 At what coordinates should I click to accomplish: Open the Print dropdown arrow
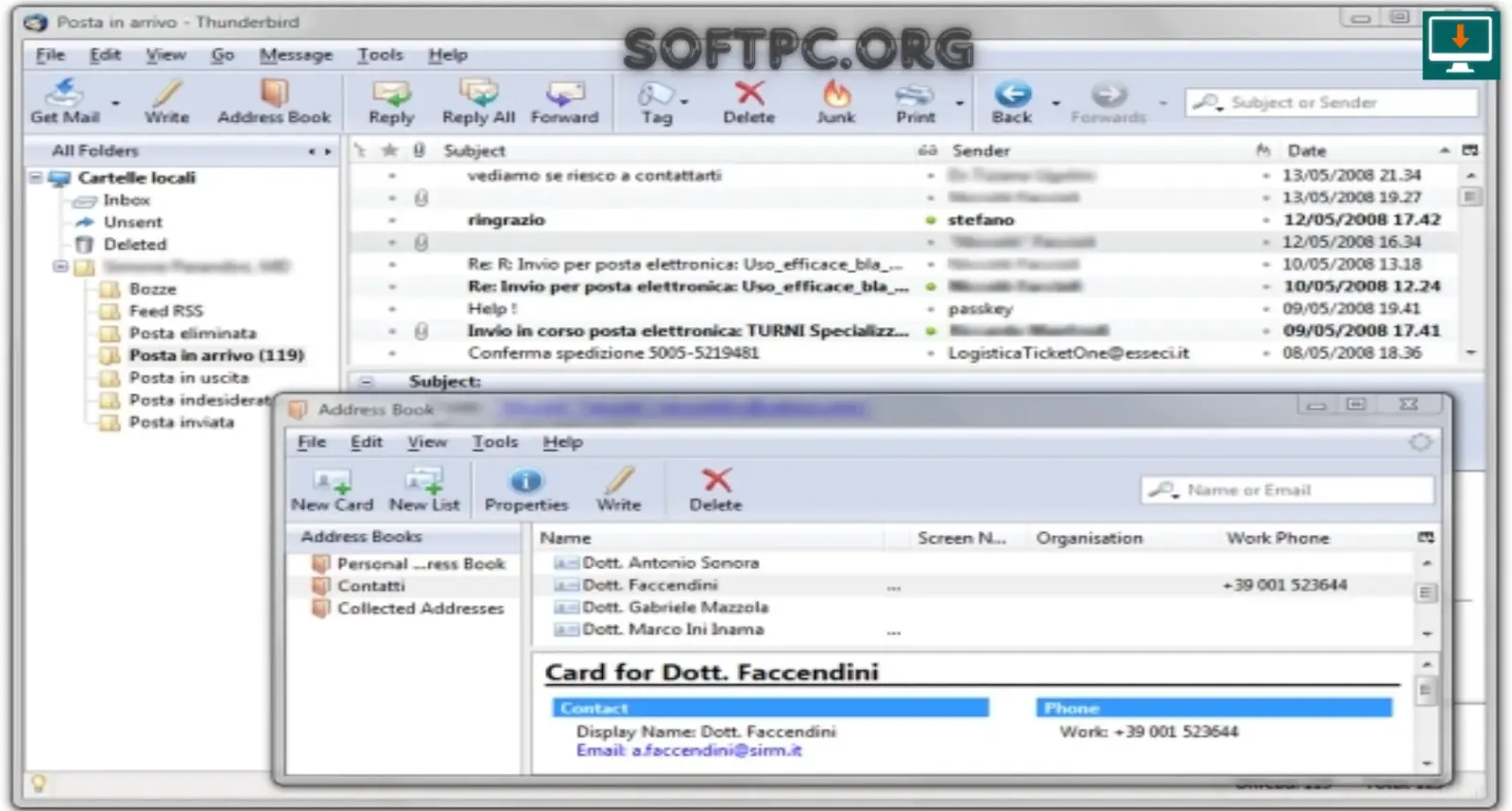[960, 102]
